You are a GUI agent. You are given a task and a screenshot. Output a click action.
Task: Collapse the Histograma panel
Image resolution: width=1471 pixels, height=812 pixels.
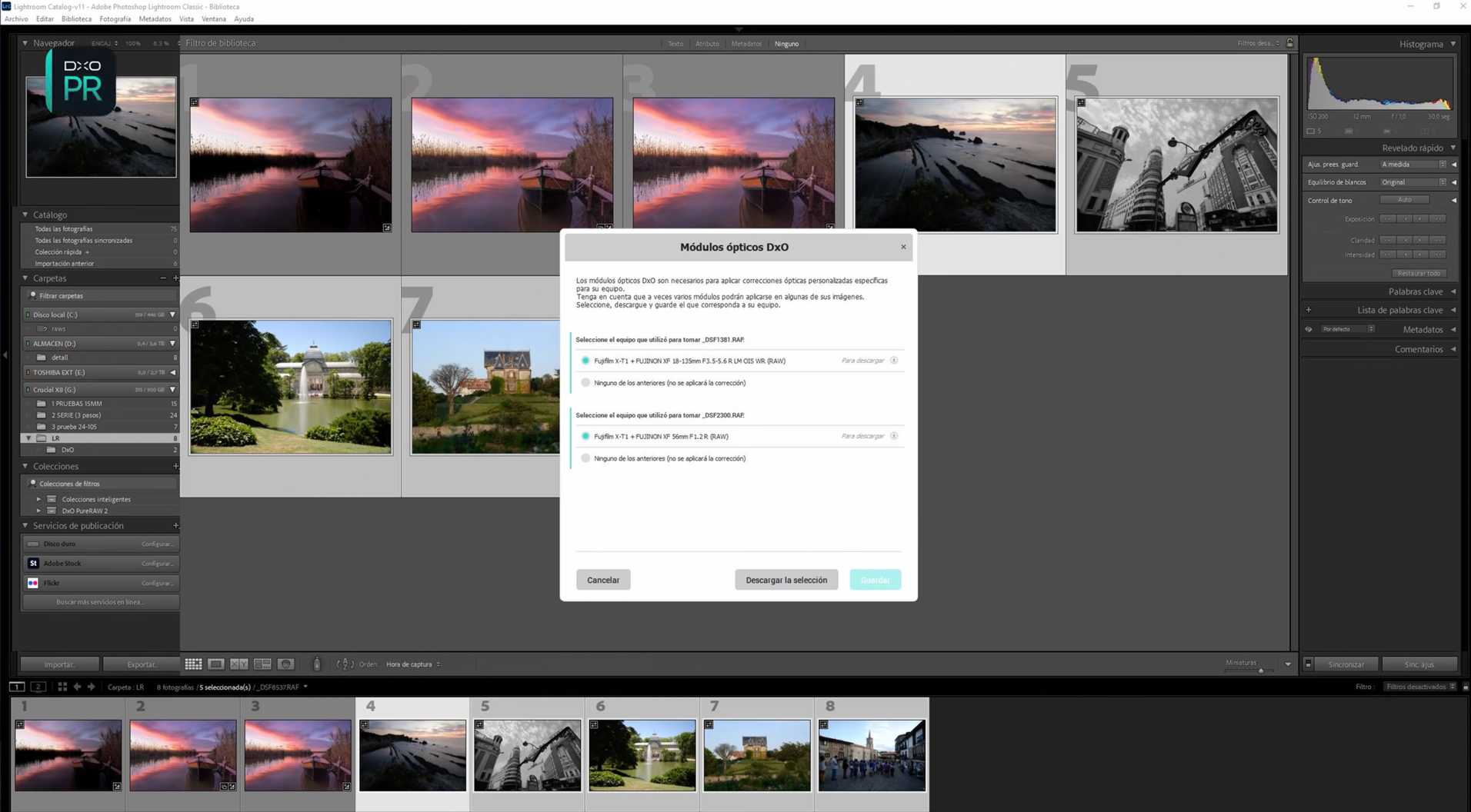(1453, 44)
